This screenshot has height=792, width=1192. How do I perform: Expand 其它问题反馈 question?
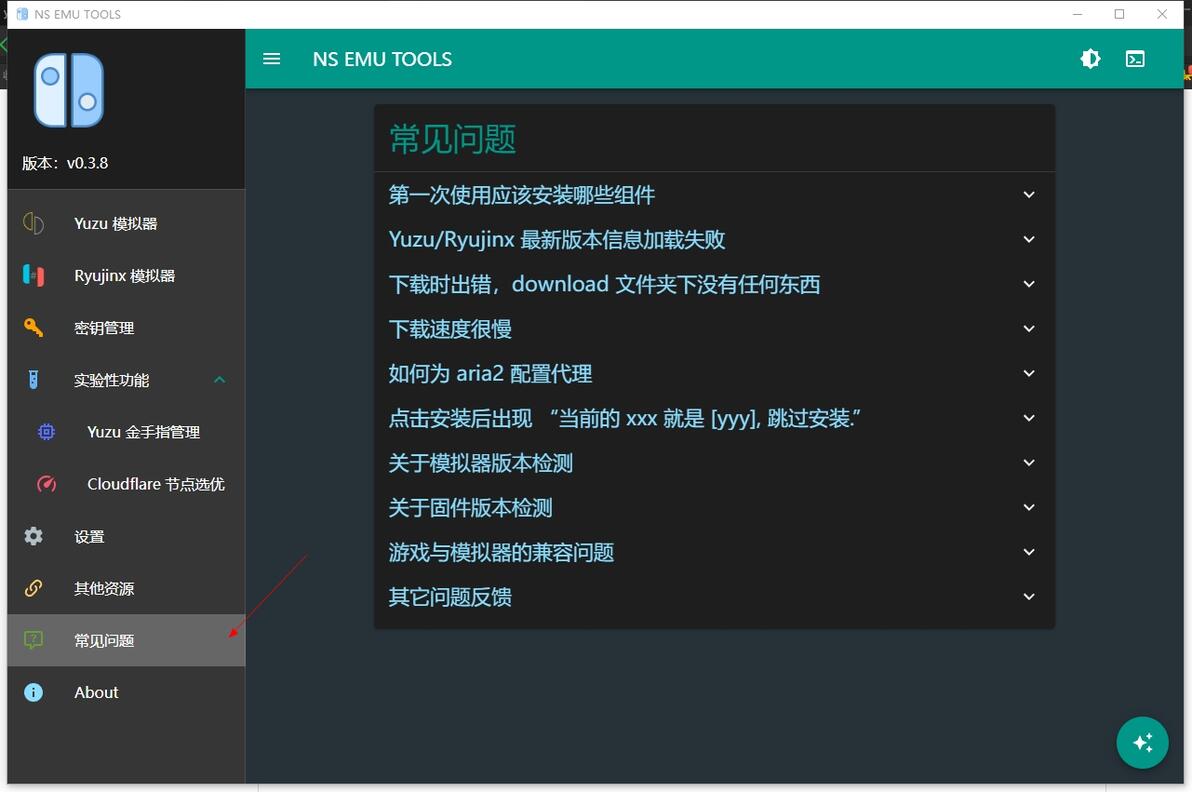click(x=714, y=597)
